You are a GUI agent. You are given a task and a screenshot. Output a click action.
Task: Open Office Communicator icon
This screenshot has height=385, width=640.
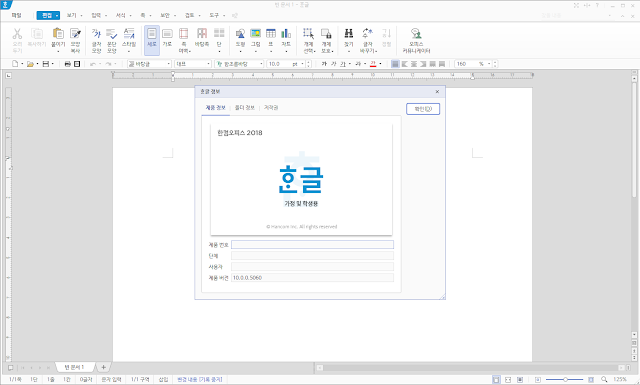click(x=416, y=33)
